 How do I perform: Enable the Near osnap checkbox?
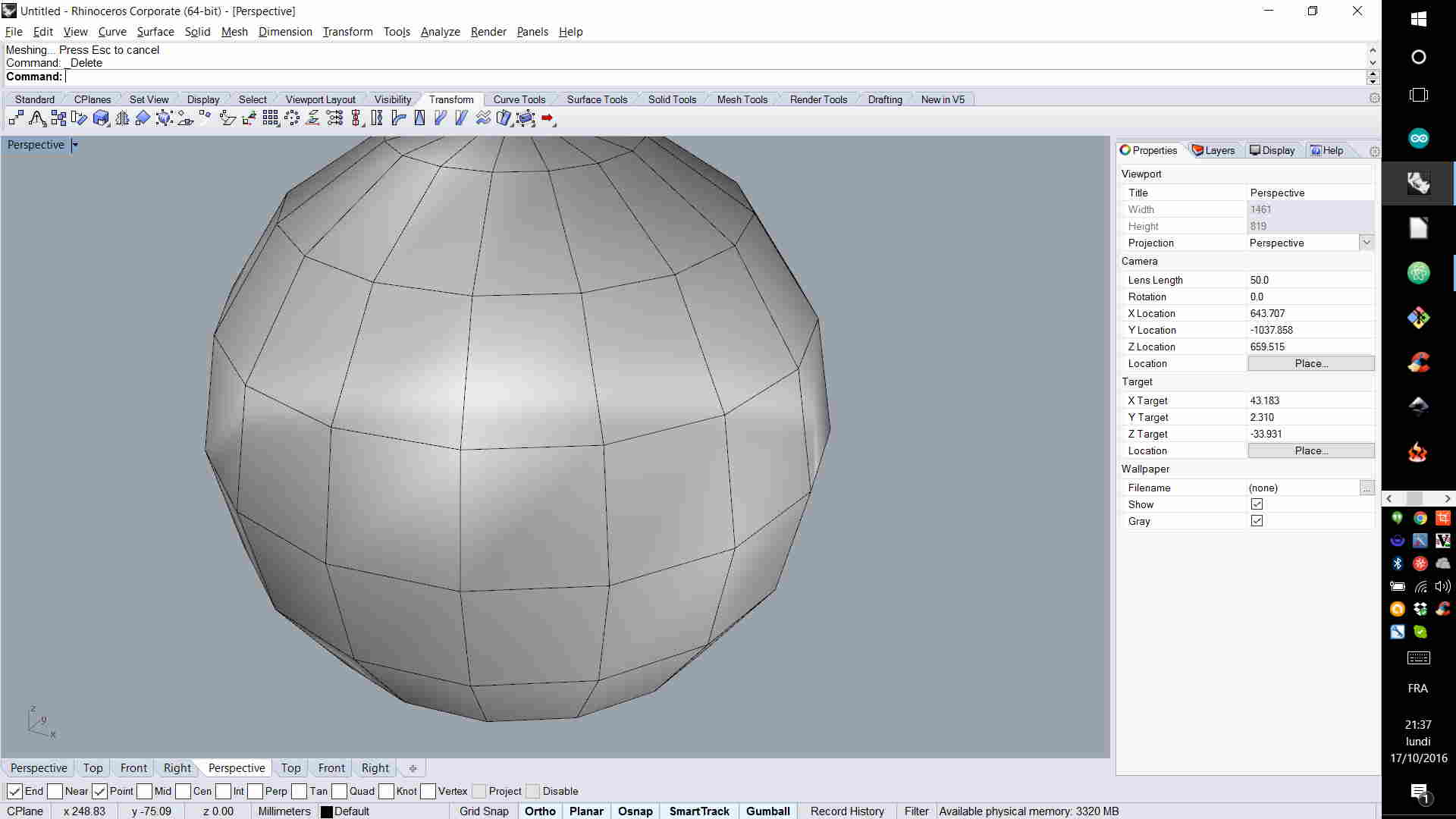point(55,791)
